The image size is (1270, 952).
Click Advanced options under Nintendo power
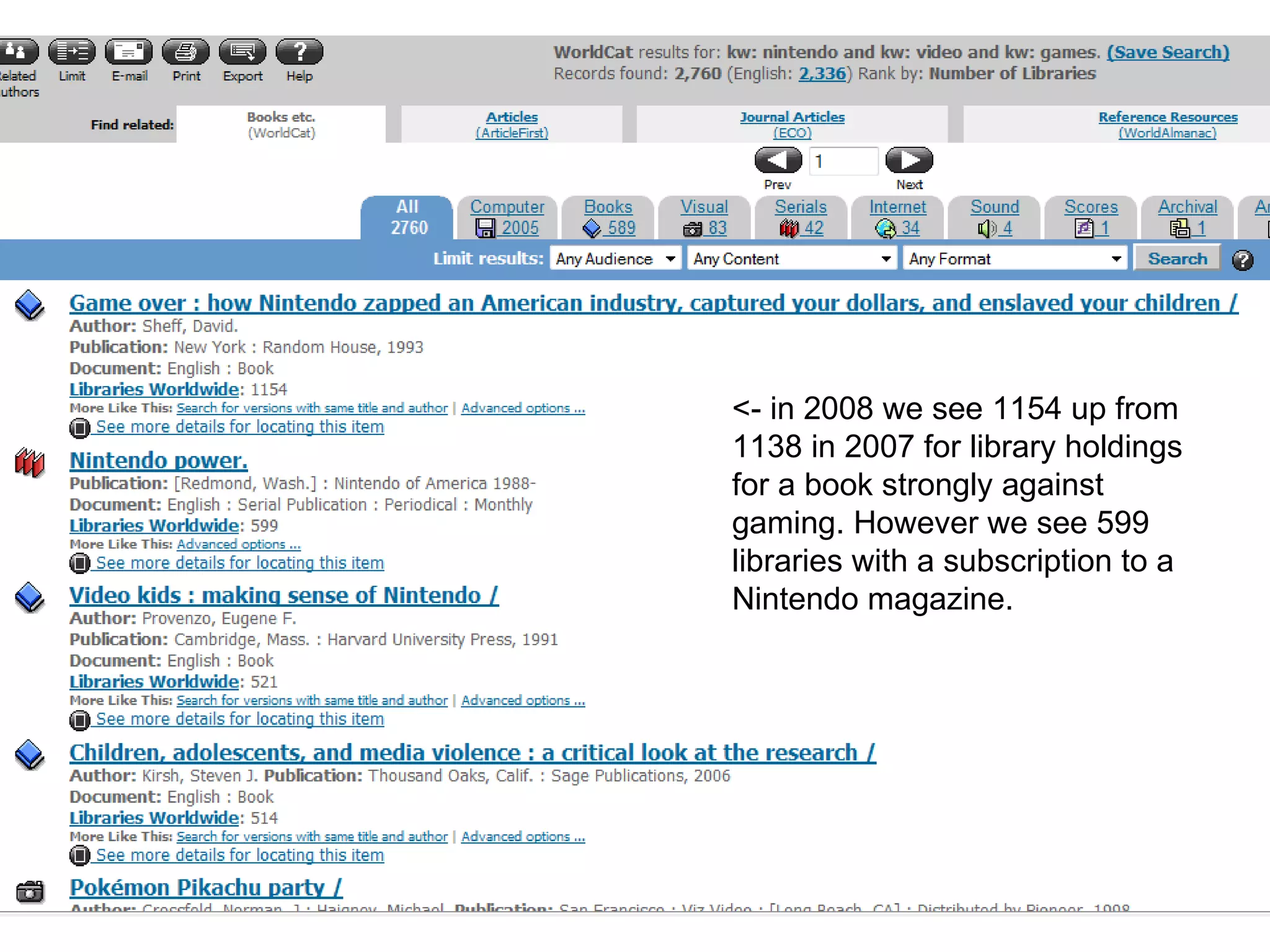coord(239,544)
